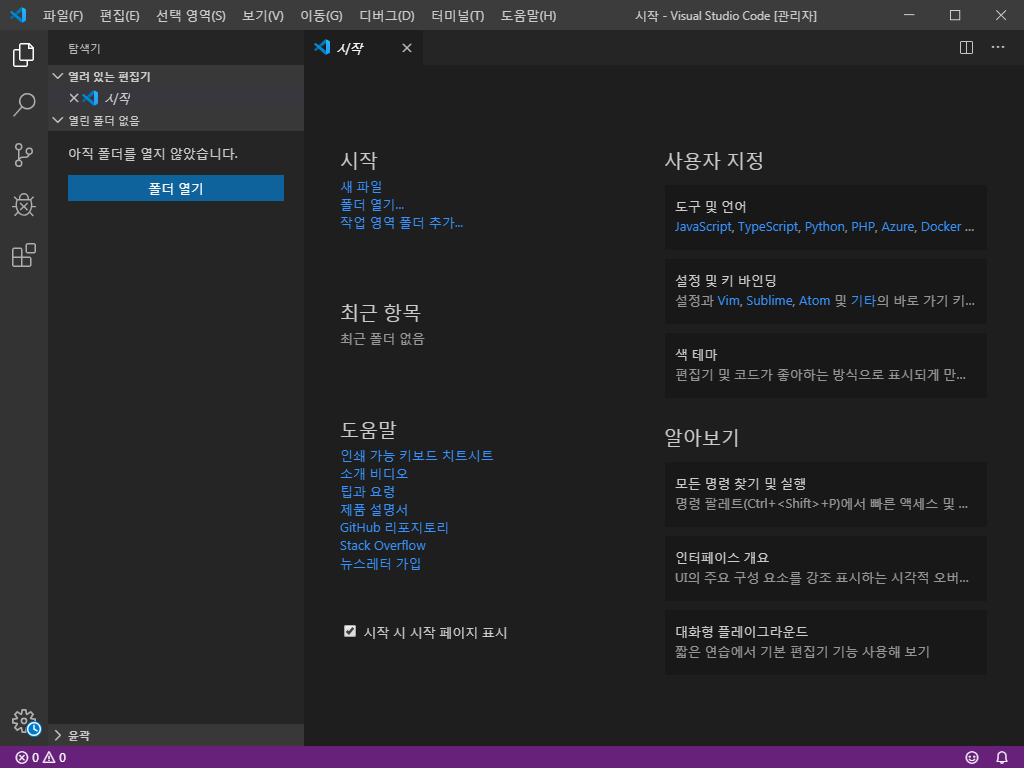Select the 시작 editor tab
Viewport: 1024px width, 768px height.
click(363, 48)
